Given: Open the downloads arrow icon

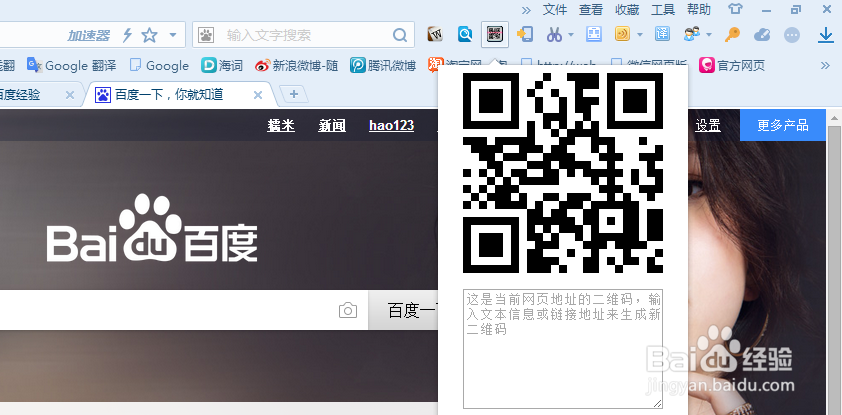Looking at the screenshot, I should [x=825, y=35].
